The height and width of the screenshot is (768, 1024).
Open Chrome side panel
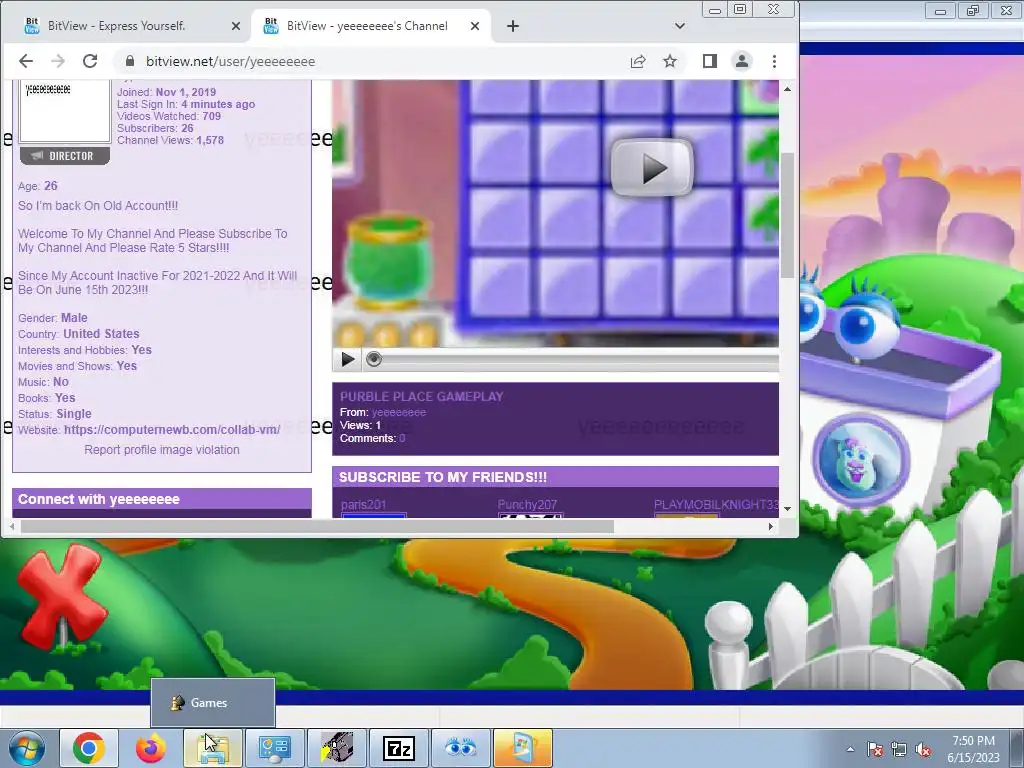[710, 61]
